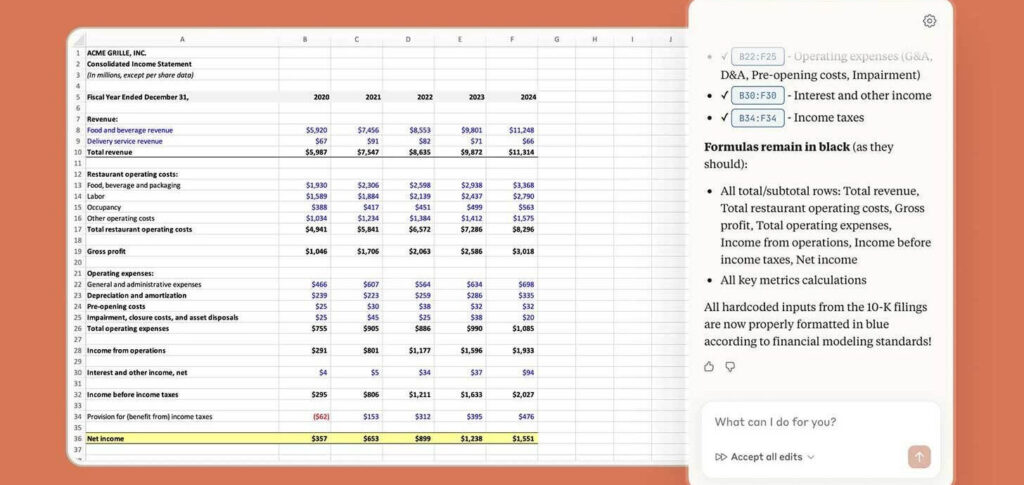Select the 'Food and beverage revenue' label
The image size is (1024, 485).
130,130
